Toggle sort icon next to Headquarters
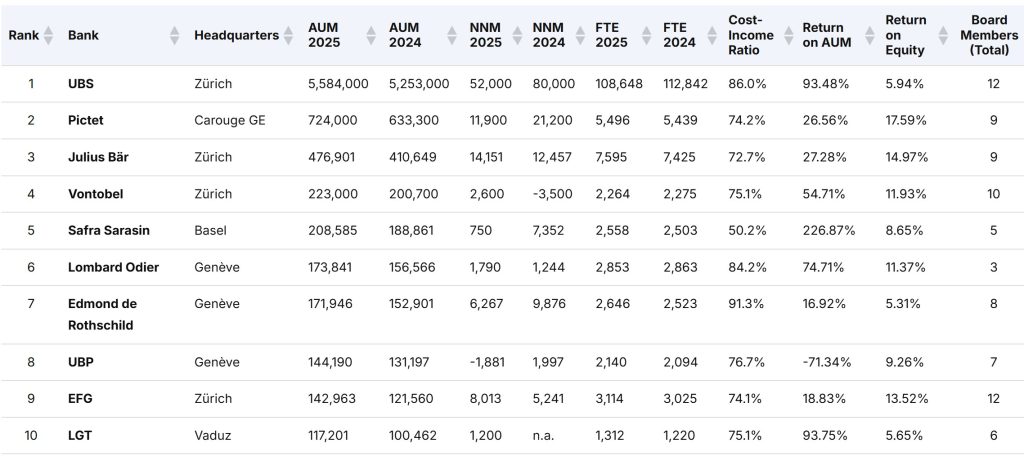The width and height of the screenshot is (1024, 456). (290, 35)
